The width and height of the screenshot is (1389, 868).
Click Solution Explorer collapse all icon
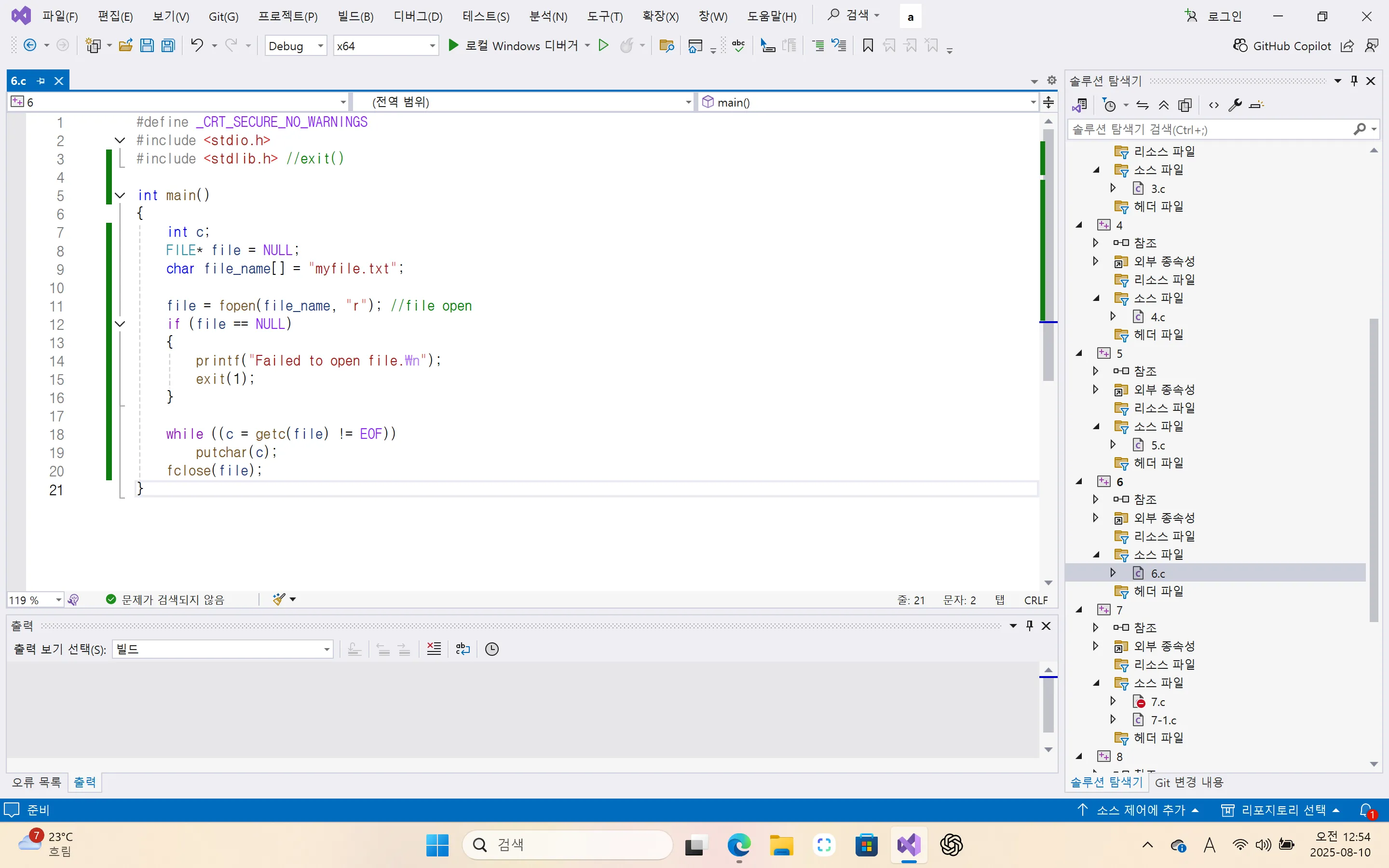click(1163, 105)
